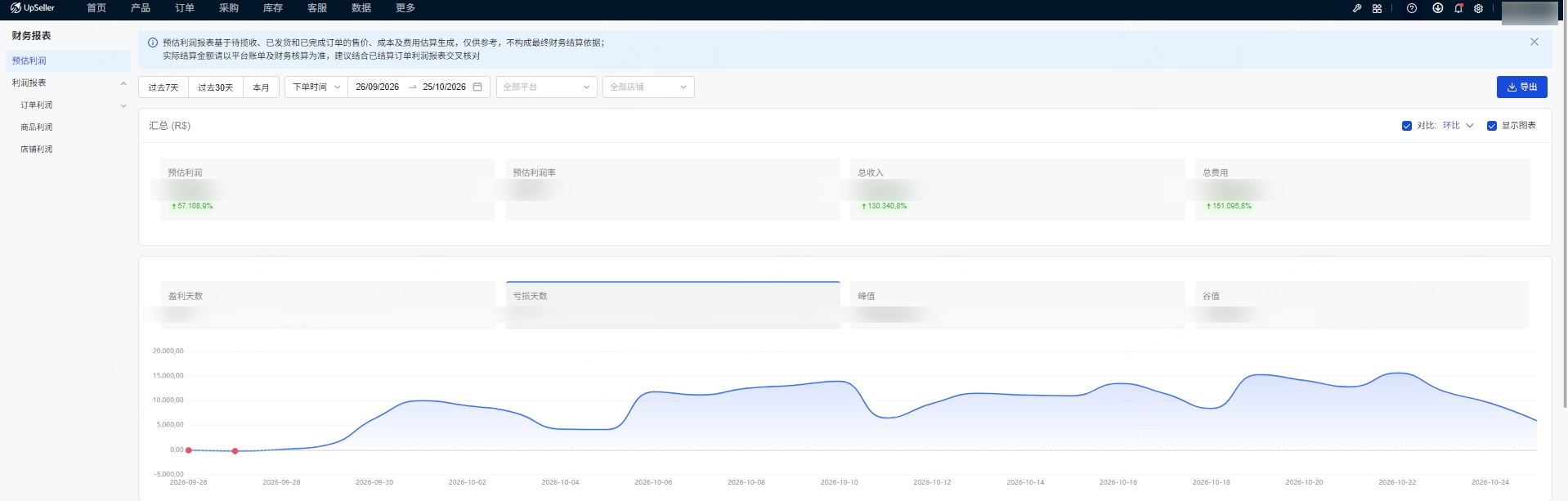Viewport: 1568px width, 501px height.
Task: Open the date range calendar icon
Action: click(x=477, y=87)
